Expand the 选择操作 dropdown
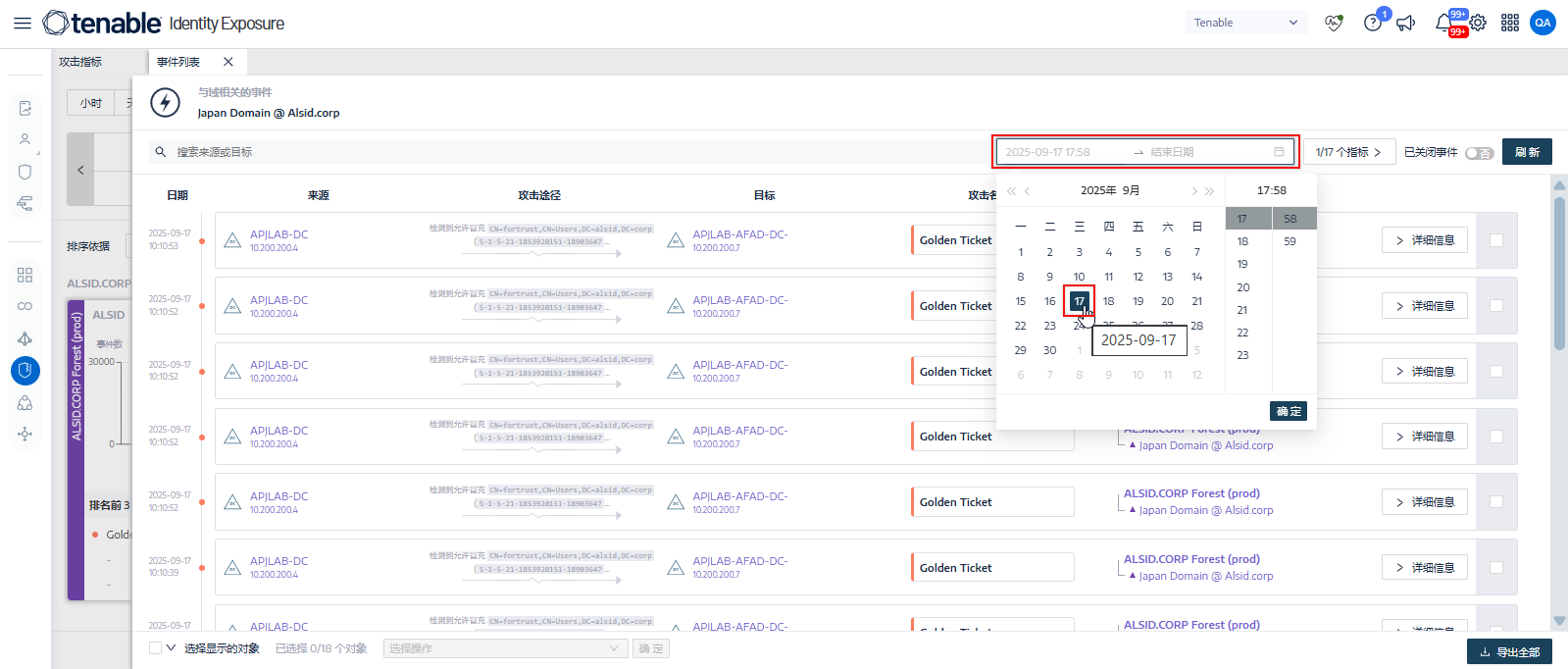The height and width of the screenshot is (669, 1568). tap(504, 648)
